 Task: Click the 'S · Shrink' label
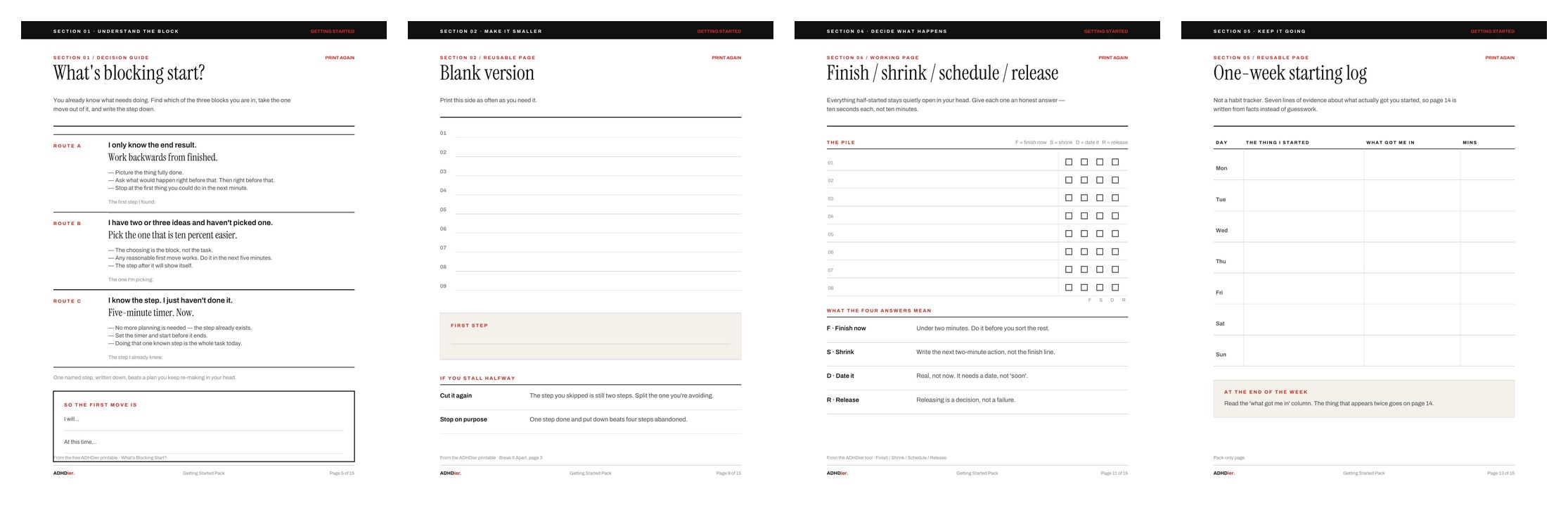[x=841, y=352]
